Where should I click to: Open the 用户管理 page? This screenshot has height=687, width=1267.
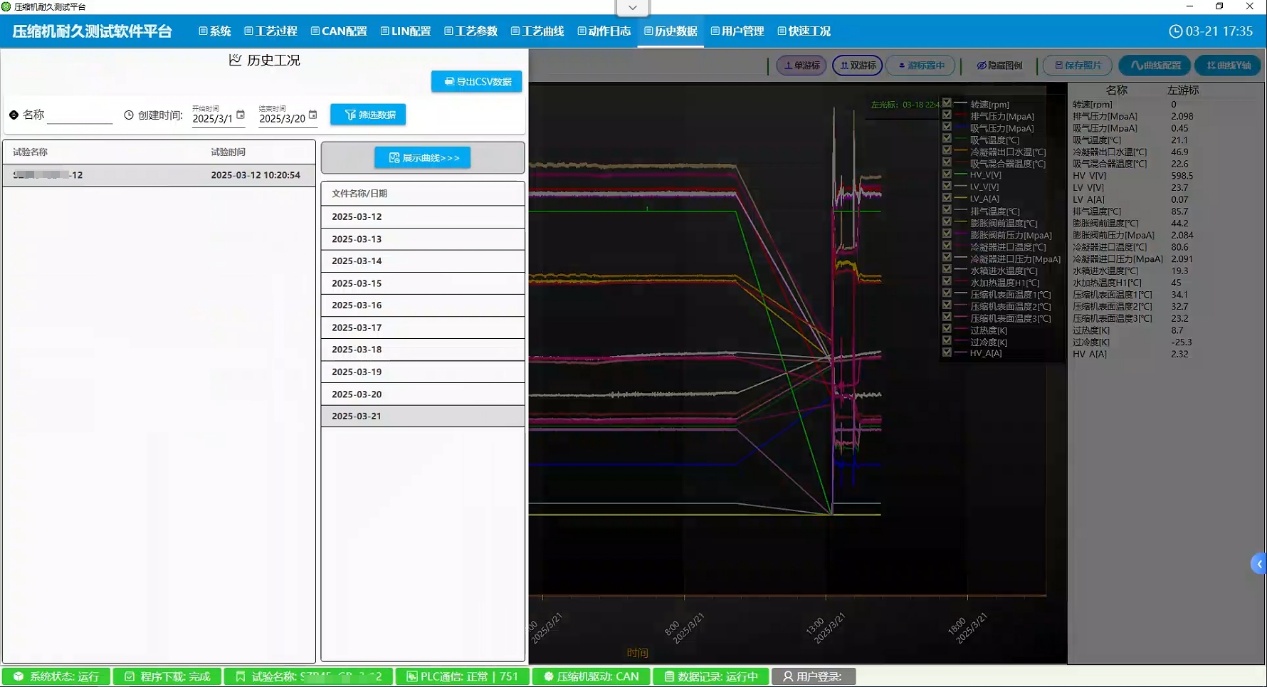coord(737,31)
